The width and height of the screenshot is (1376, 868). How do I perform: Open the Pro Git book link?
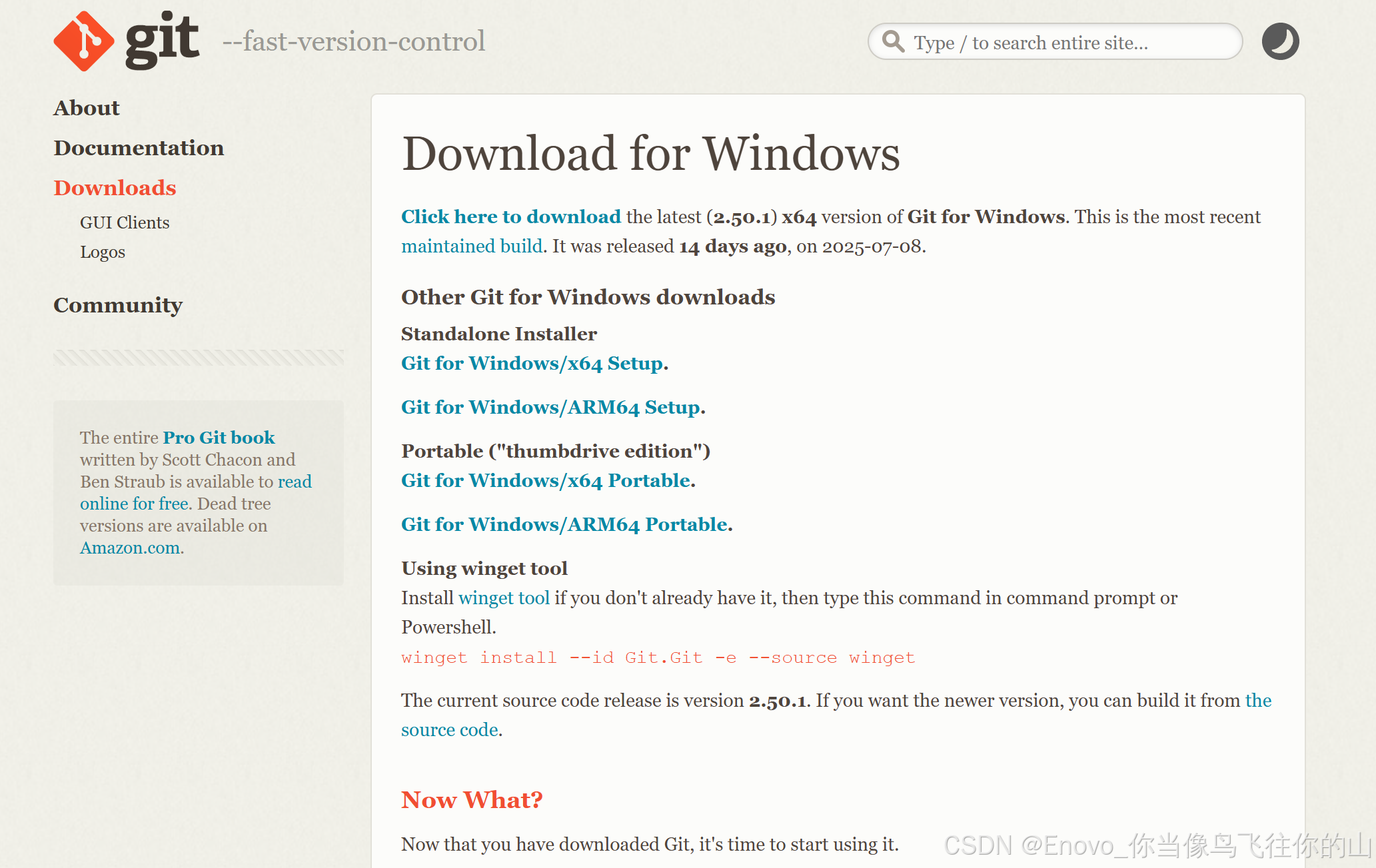pyautogui.click(x=219, y=438)
